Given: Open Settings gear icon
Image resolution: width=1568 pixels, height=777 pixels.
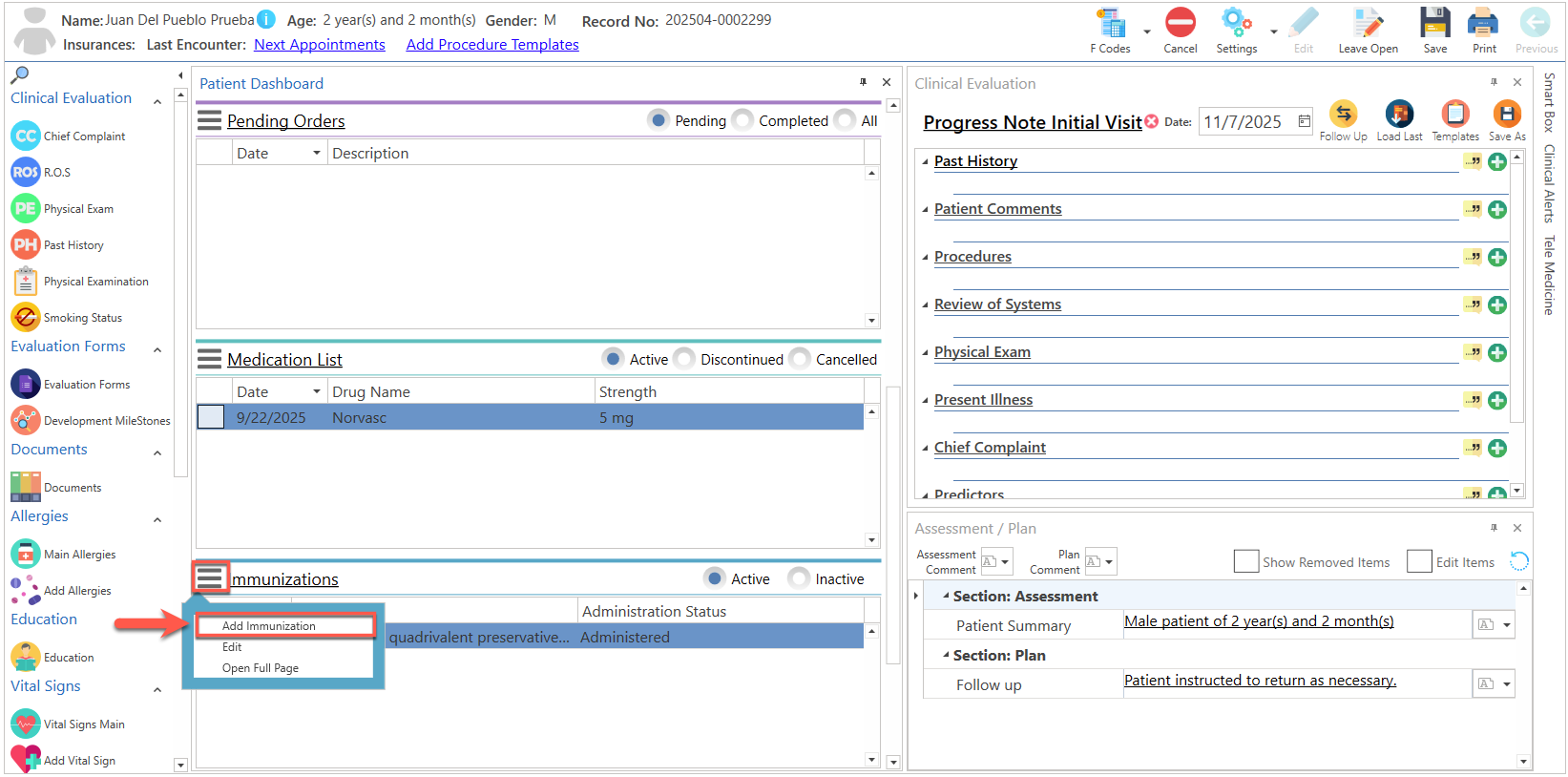Looking at the screenshot, I should coord(1236,23).
